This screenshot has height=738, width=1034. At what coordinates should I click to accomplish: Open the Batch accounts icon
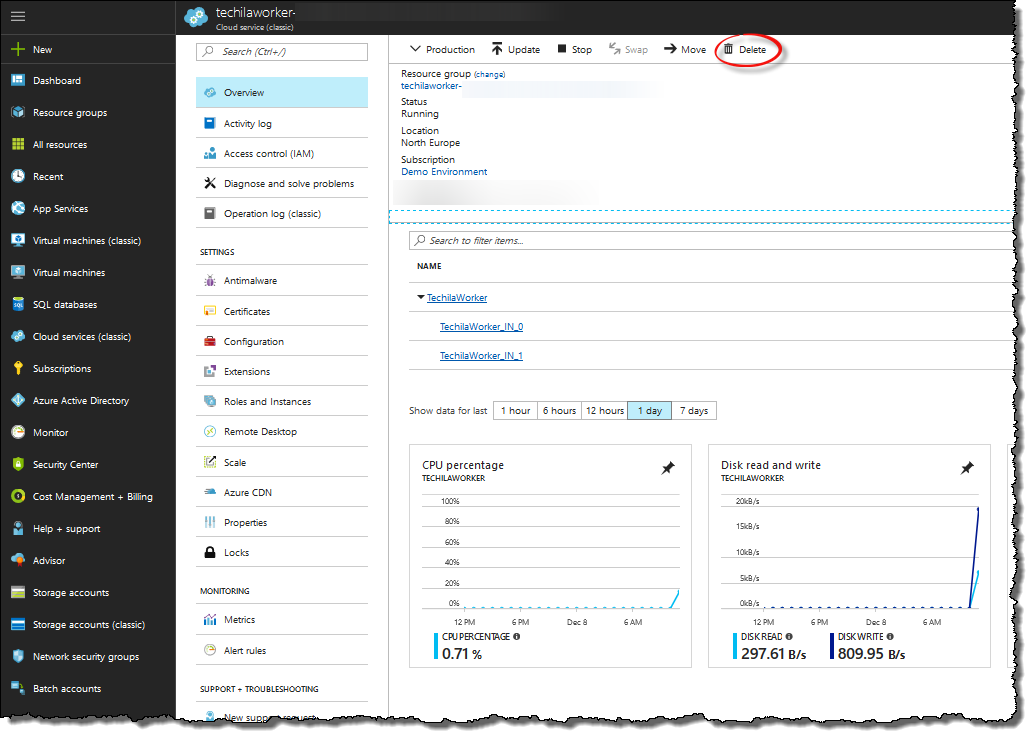[x=18, y=688]
